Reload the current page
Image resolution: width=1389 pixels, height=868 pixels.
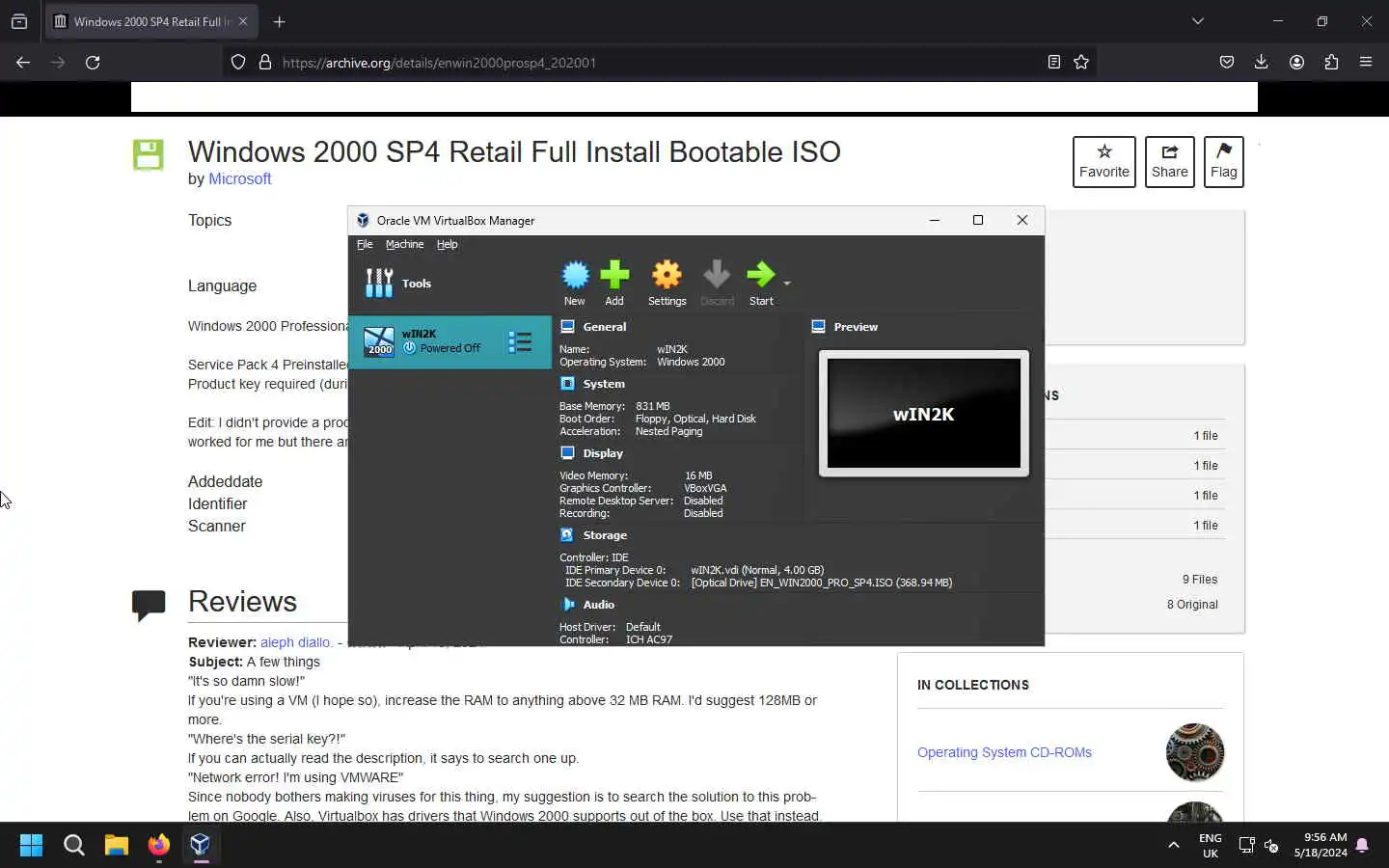[93, 62]
